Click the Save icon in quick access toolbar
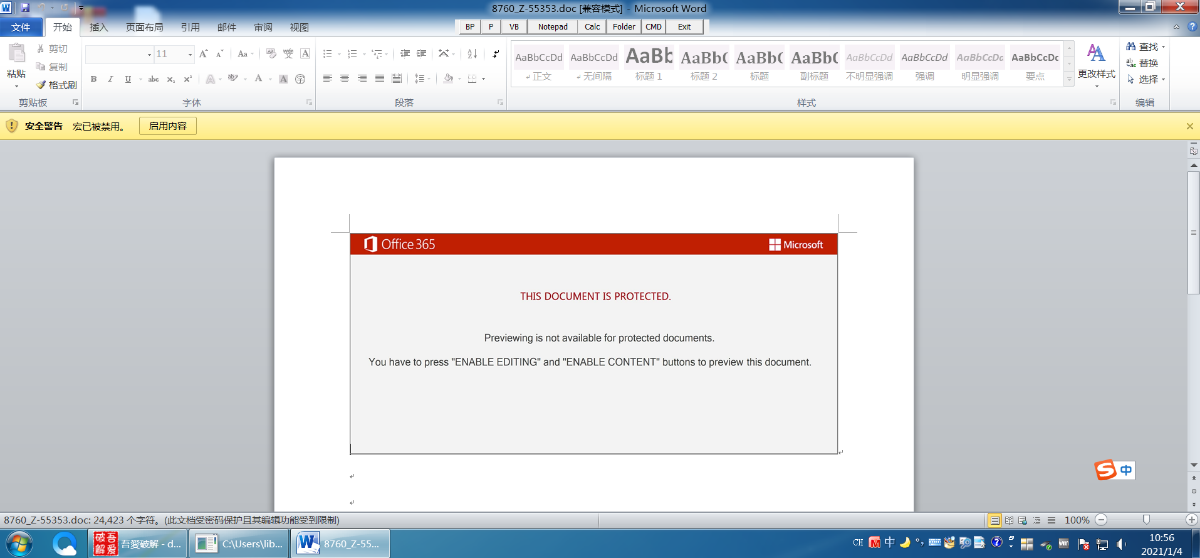Screen dimensions: 1200x558 point(26,8)
